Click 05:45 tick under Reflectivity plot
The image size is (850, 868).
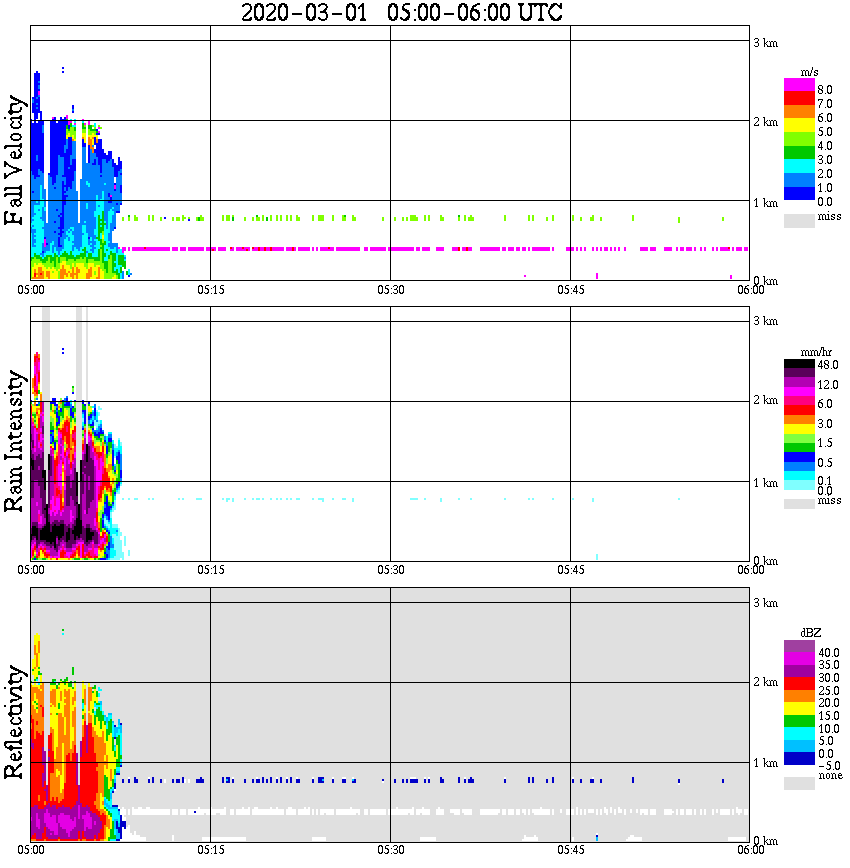tap(571, 850)
